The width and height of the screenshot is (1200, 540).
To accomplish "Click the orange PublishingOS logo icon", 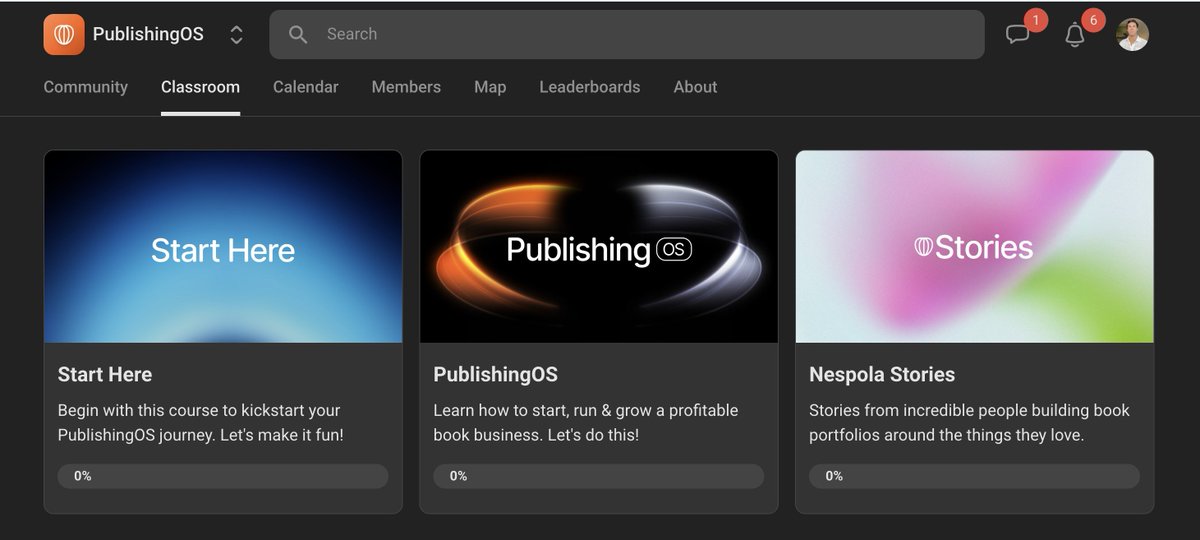I will (64, 35).
